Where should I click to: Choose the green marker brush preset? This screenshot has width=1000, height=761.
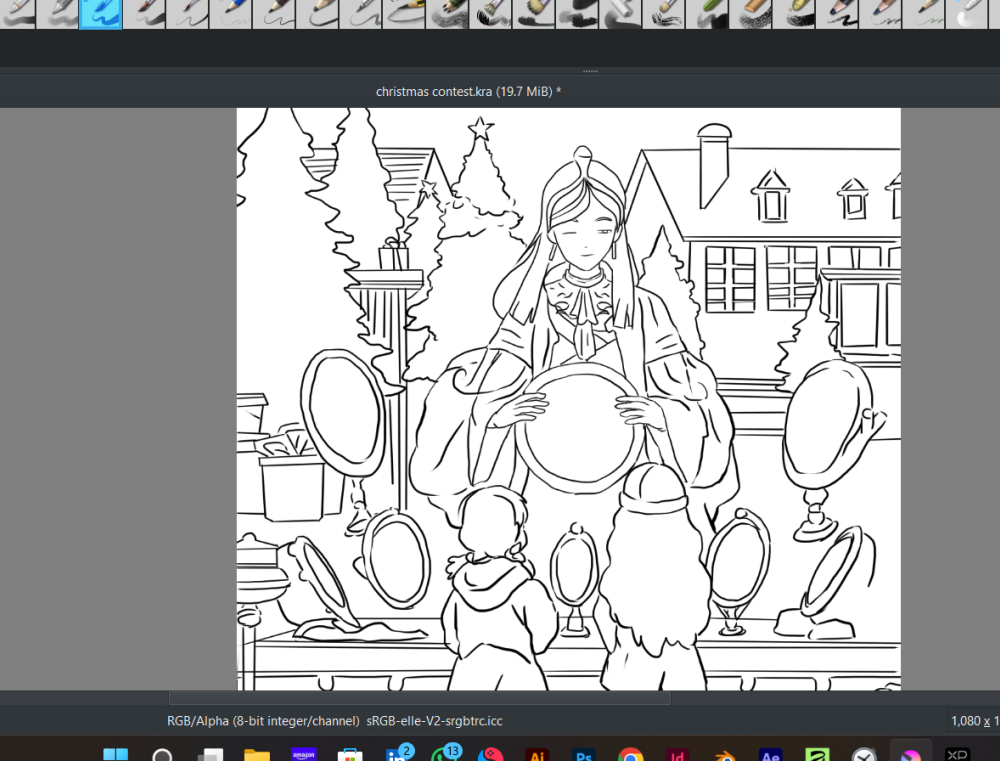708,13
